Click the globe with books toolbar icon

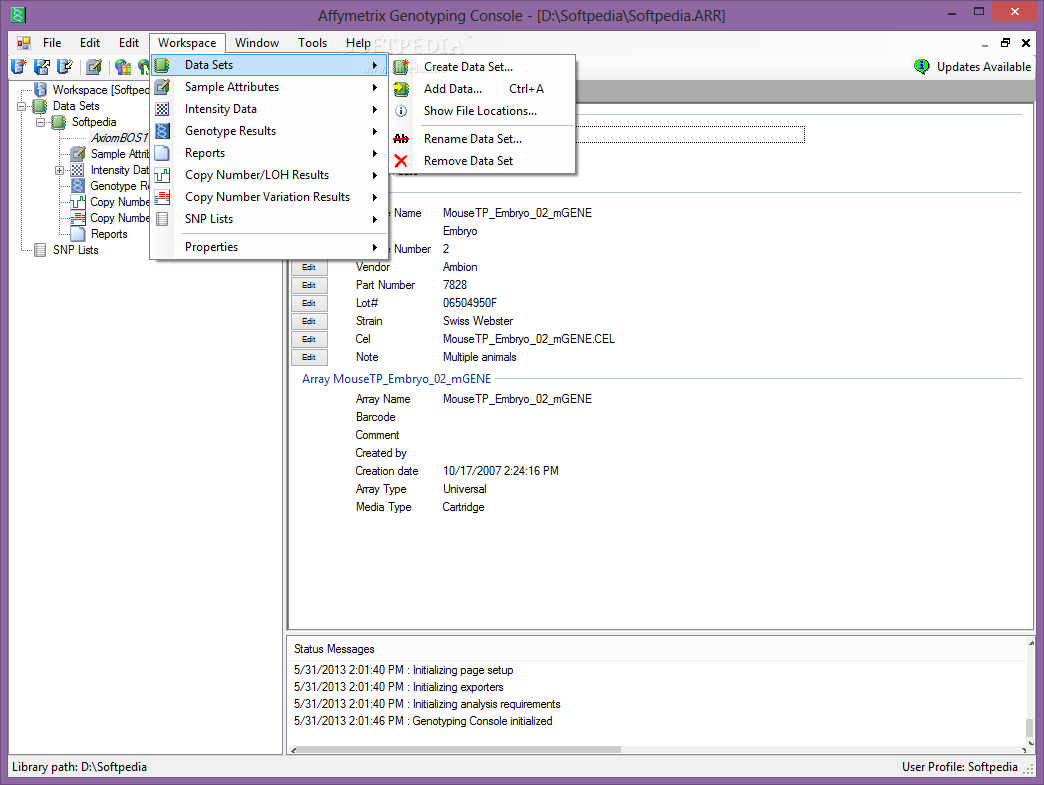coord(123,67)
